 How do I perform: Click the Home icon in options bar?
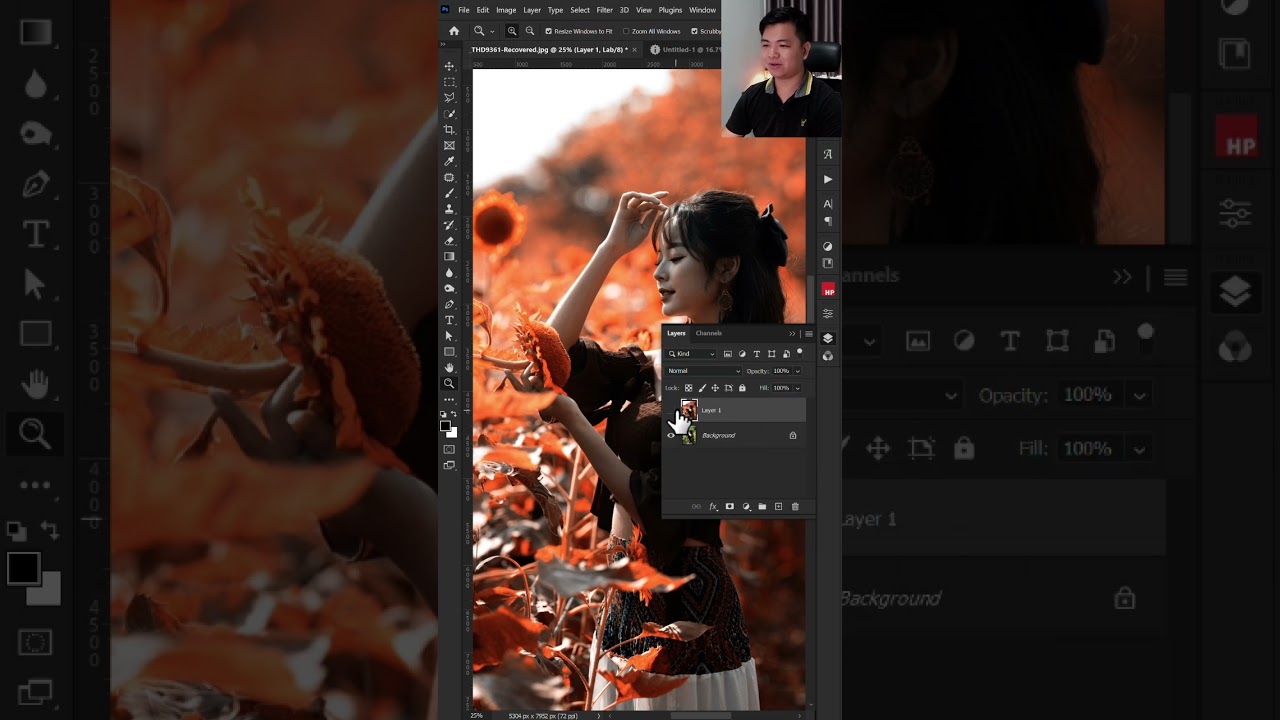click(454, 31)
